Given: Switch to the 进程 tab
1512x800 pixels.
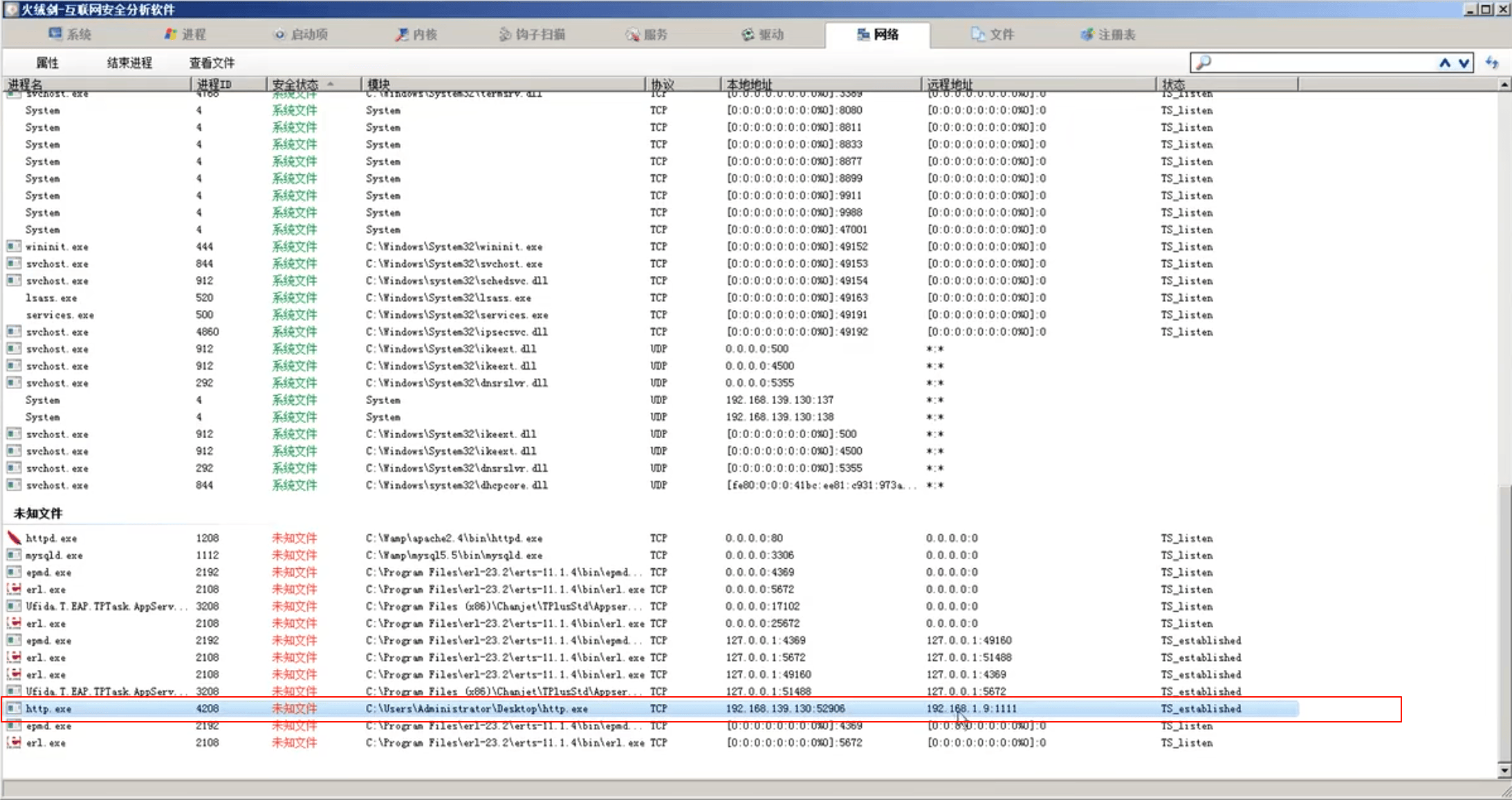Looking at the screenshot, I should pyautogui.click(x=185, y=34).
